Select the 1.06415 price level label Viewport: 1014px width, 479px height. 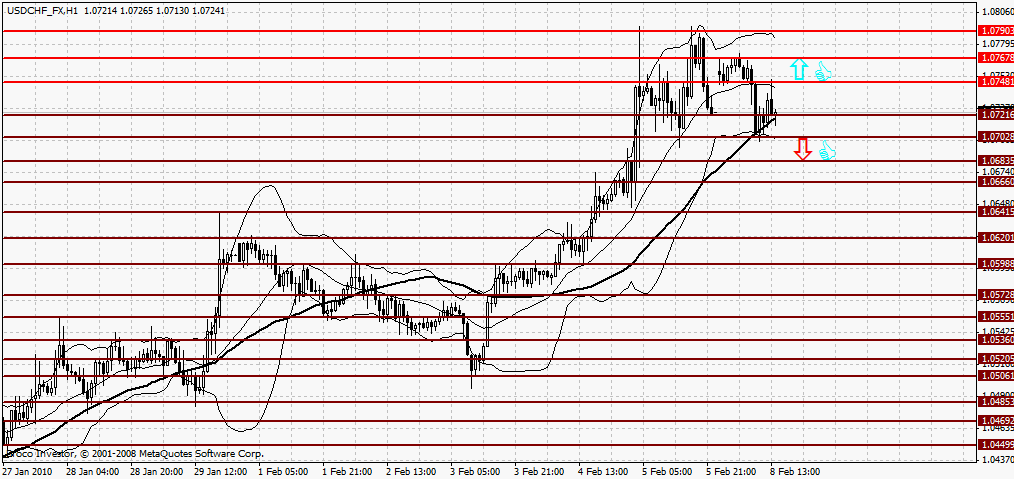coord(996,211)
